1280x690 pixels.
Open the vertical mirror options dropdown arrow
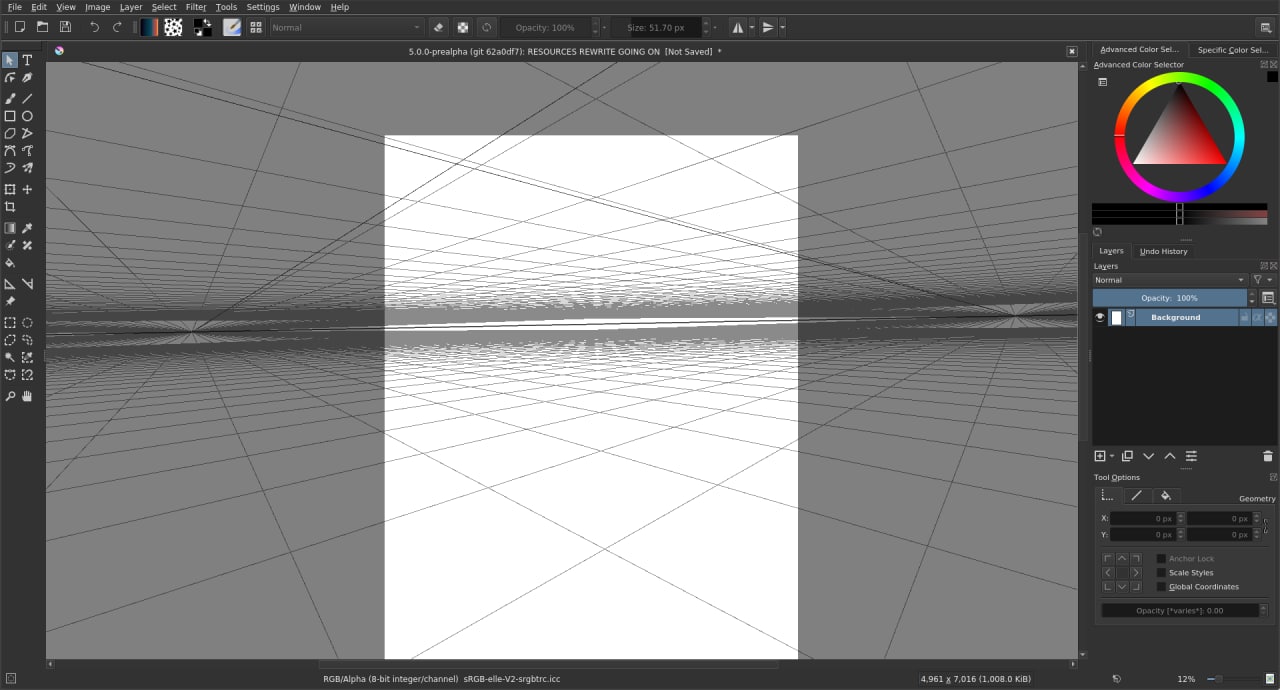782,27
